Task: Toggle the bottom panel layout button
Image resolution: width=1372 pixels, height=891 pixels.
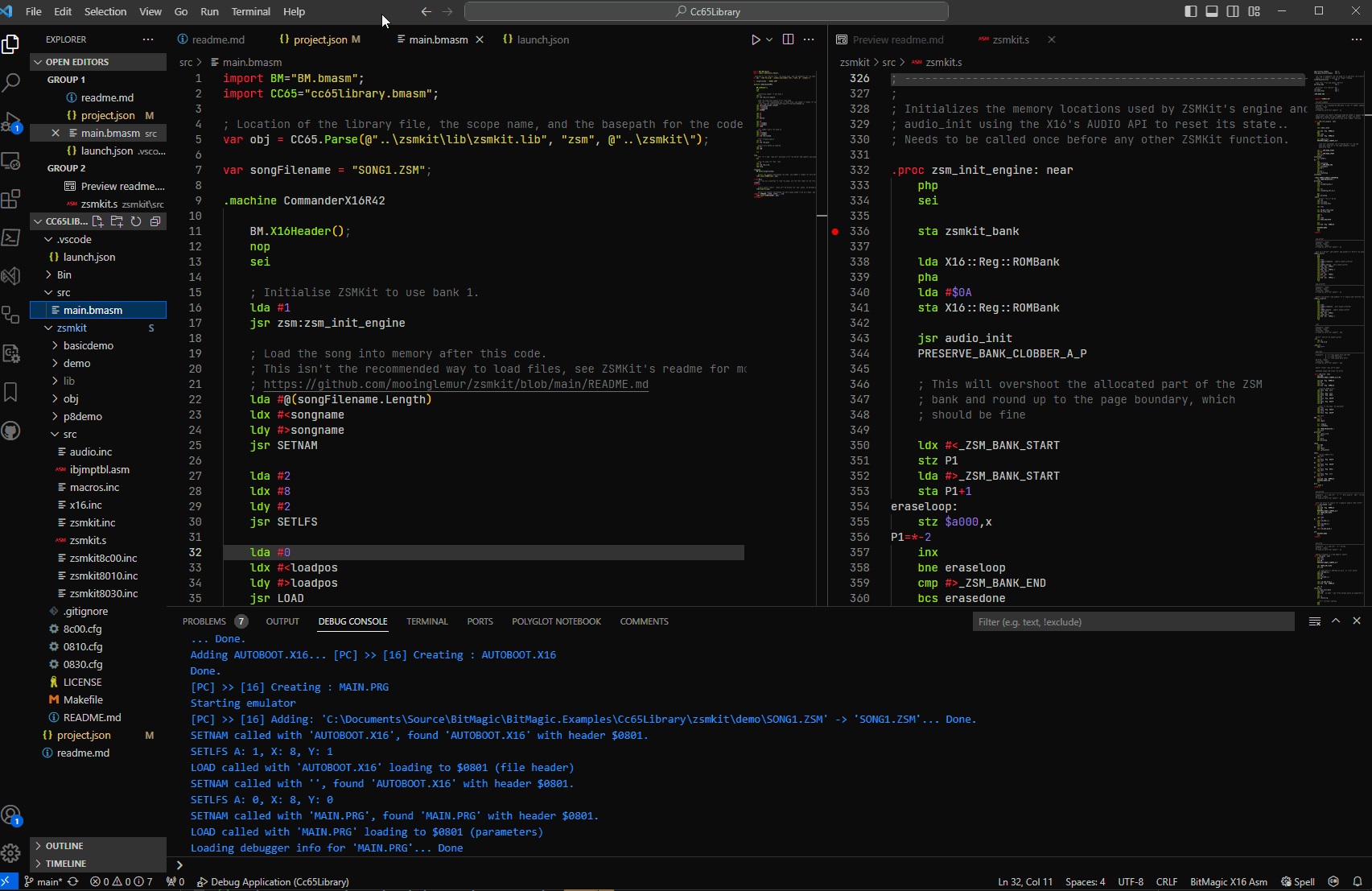Action: [x=1212, y=11]
